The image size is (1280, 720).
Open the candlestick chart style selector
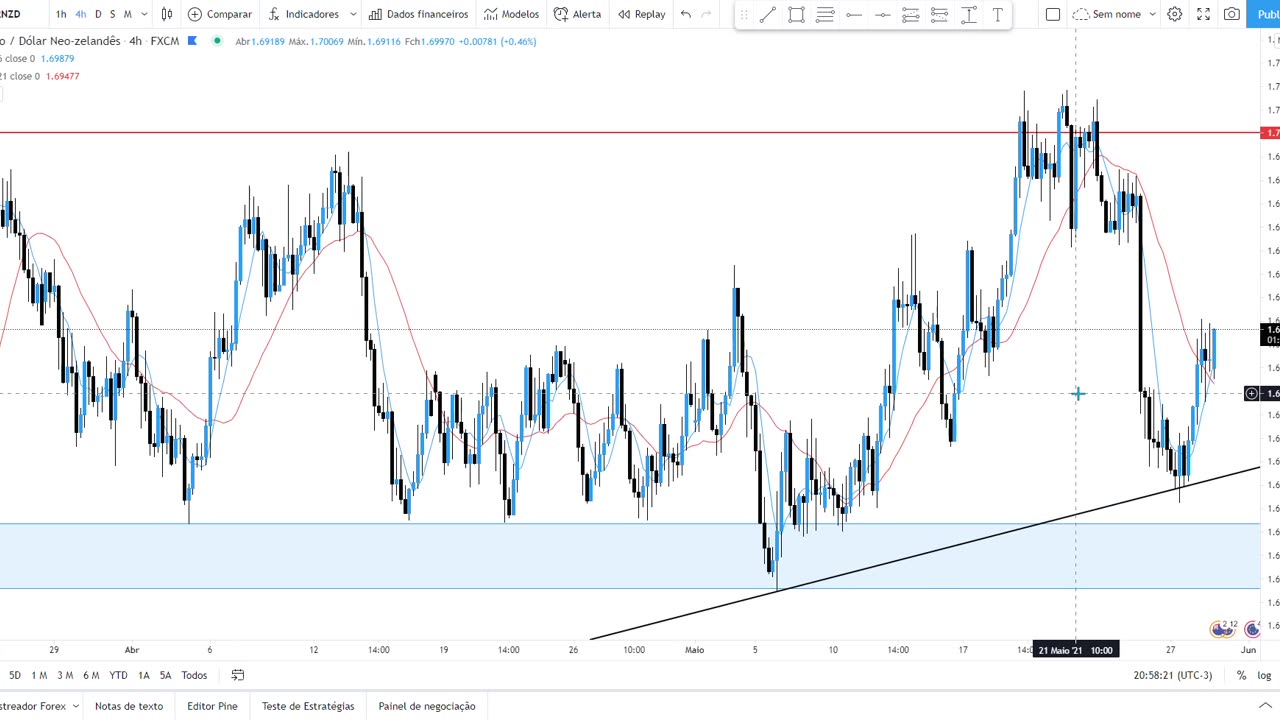(167, 14)
